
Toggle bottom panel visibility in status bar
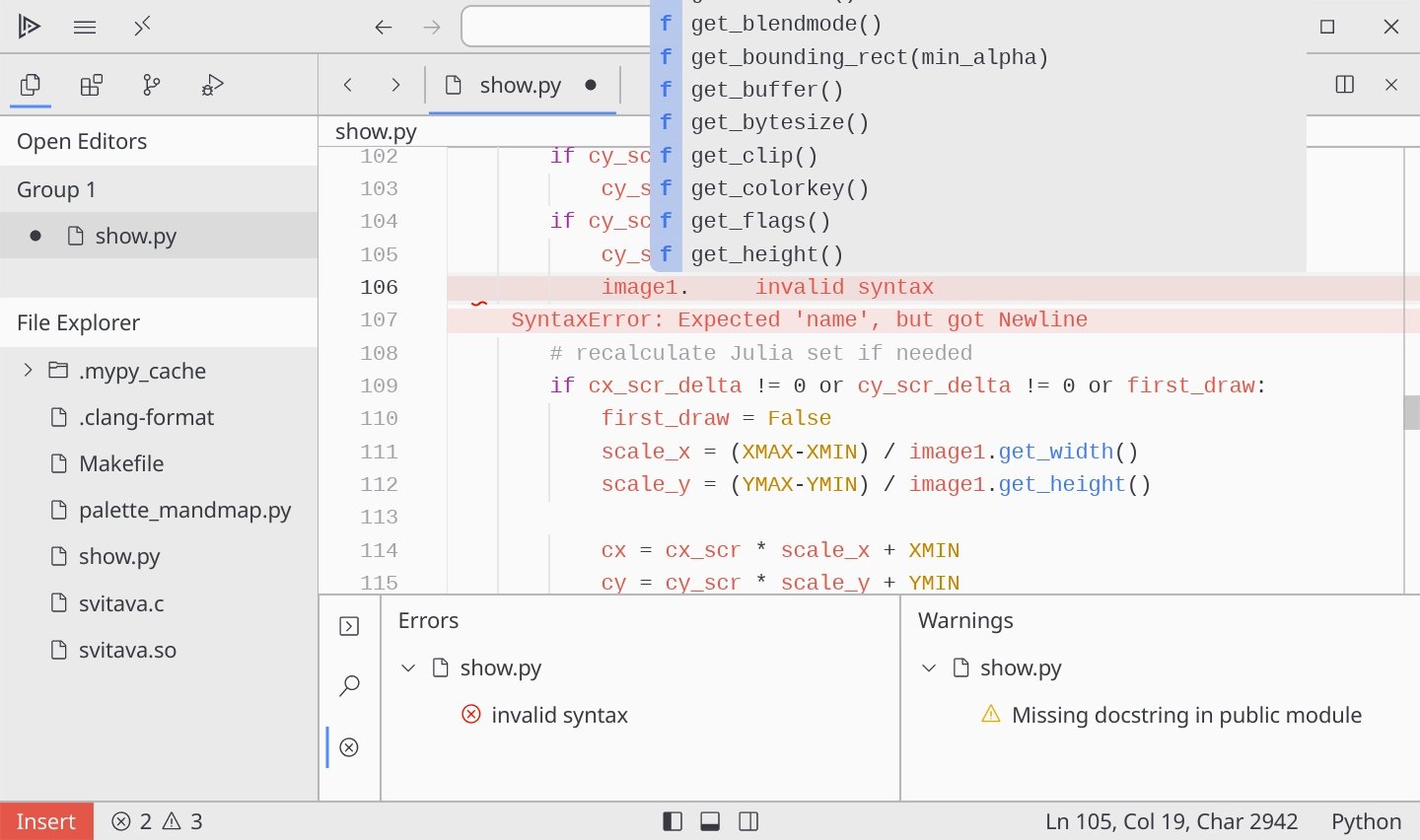[x=710, y=821]
